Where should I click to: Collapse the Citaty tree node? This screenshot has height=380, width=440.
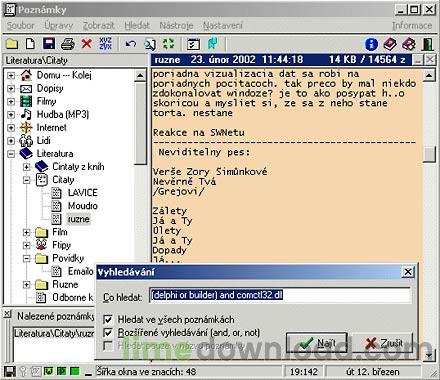(x=27, y=180)
